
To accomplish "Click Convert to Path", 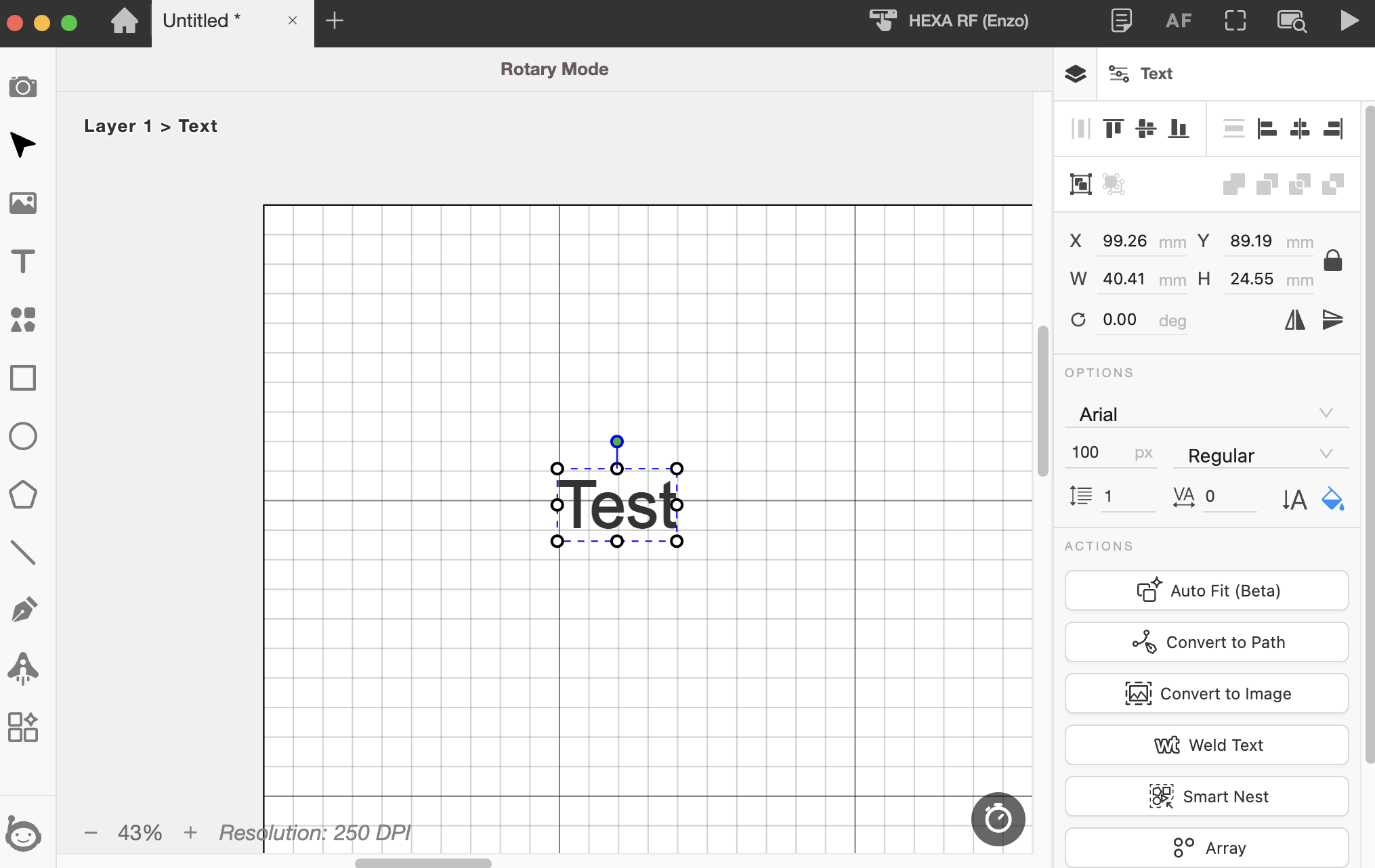I will (x=1207, y=642).
